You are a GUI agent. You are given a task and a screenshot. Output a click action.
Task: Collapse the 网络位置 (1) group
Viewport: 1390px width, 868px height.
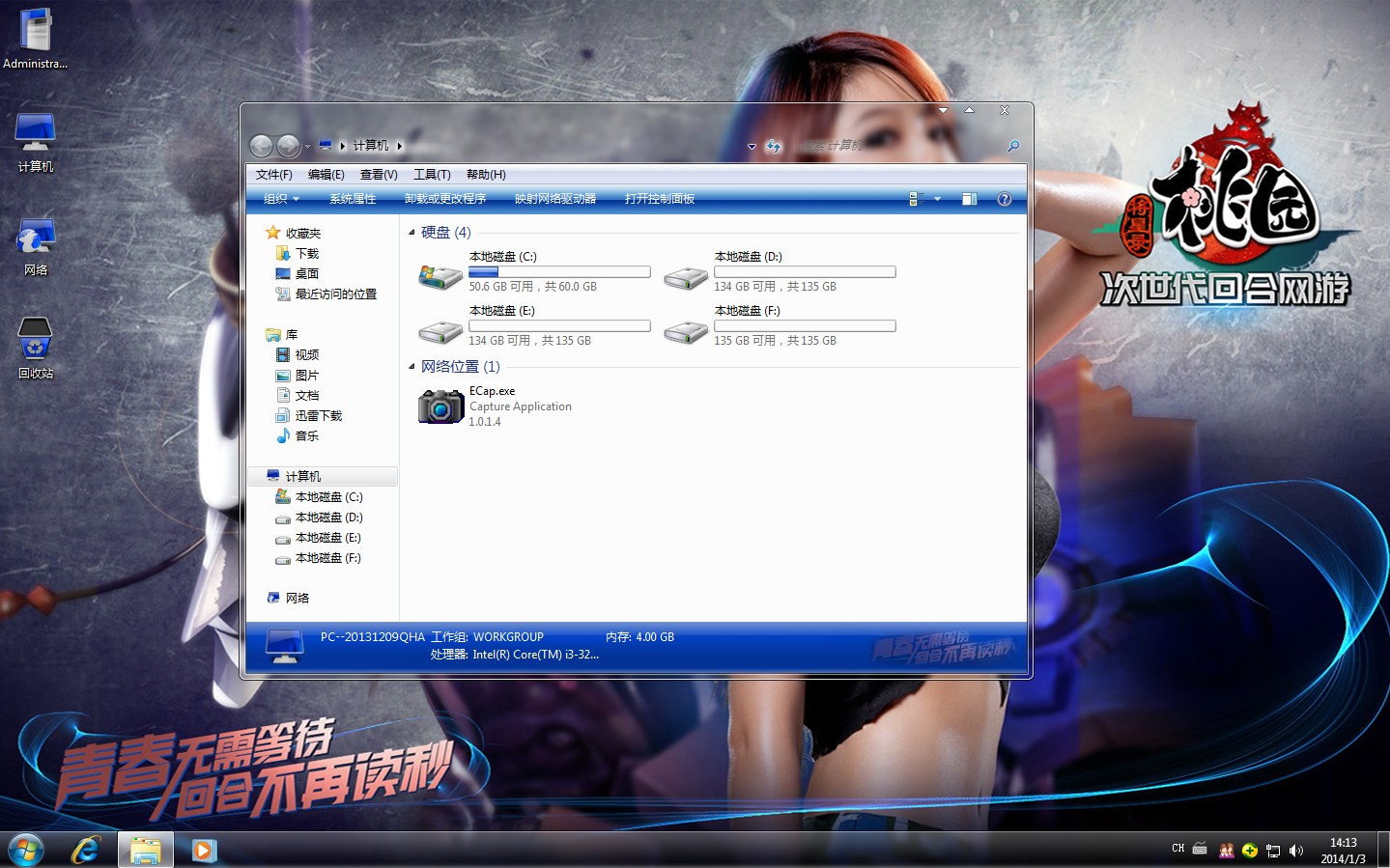point(411,366)
